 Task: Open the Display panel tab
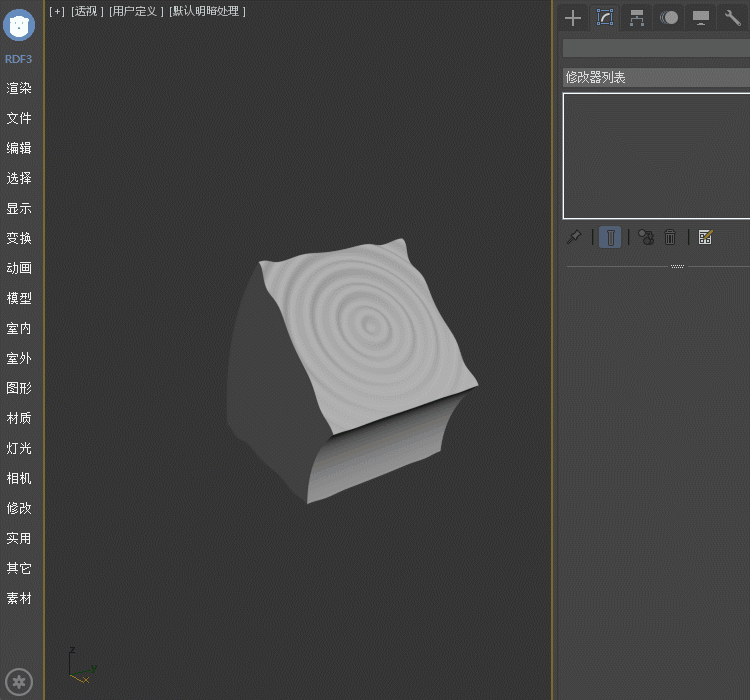click(x=701, y=18)
